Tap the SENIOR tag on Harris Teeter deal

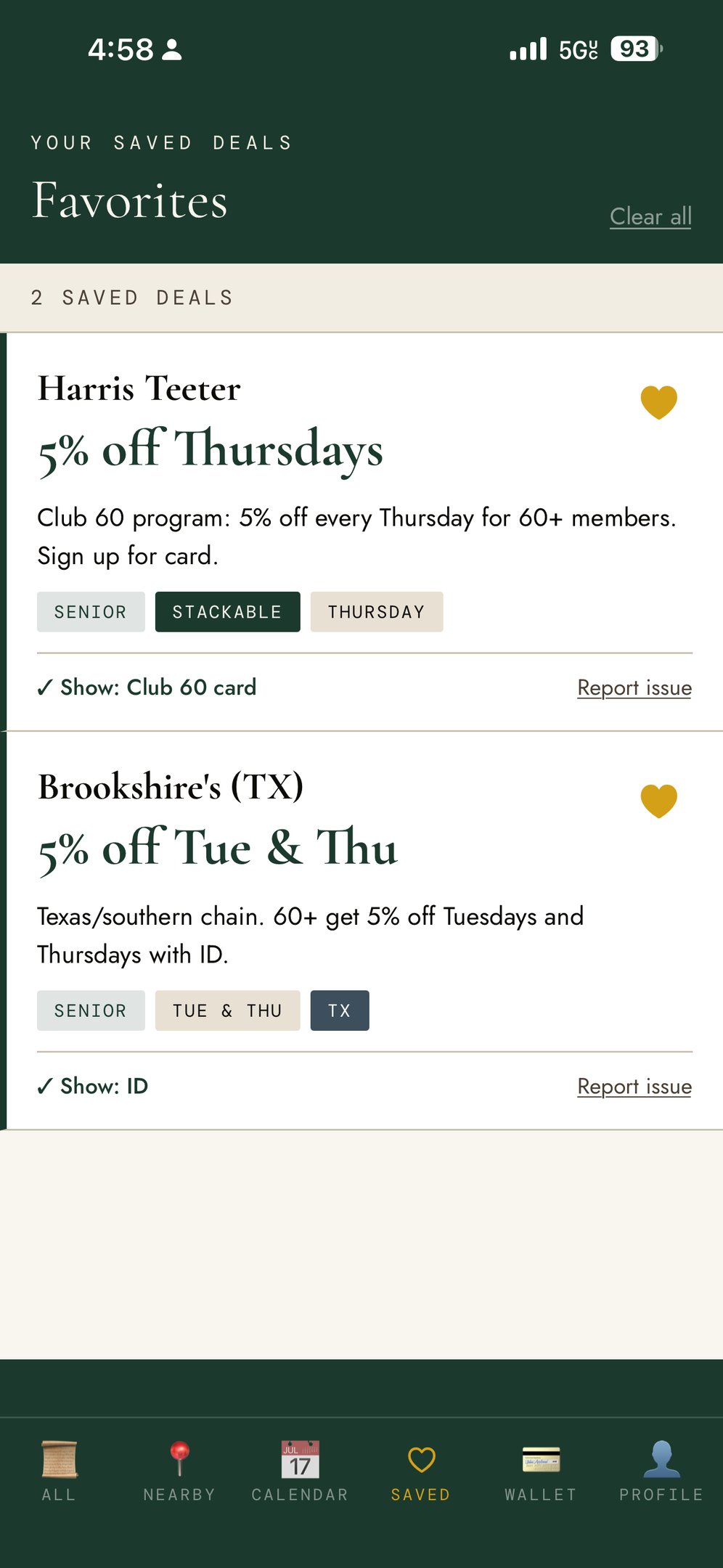click(x=91, y=612)
